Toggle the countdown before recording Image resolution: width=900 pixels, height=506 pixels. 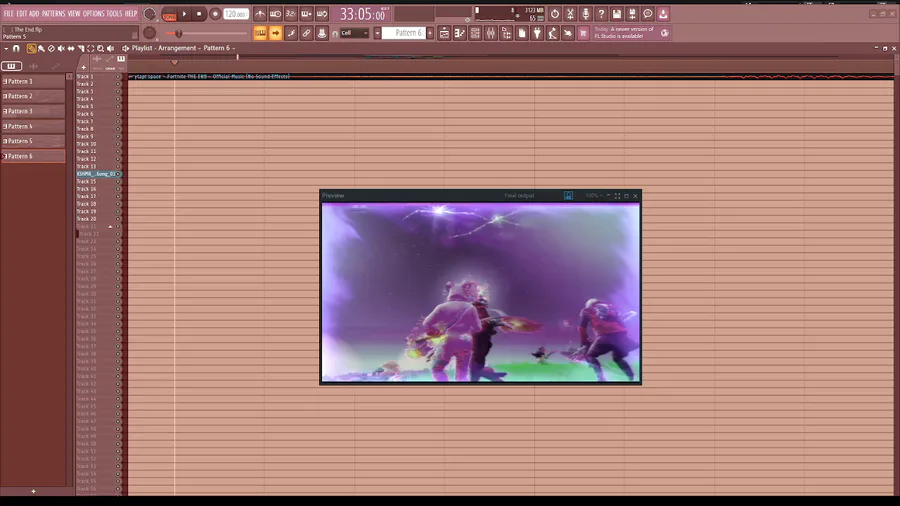click(x=291, y=14)
